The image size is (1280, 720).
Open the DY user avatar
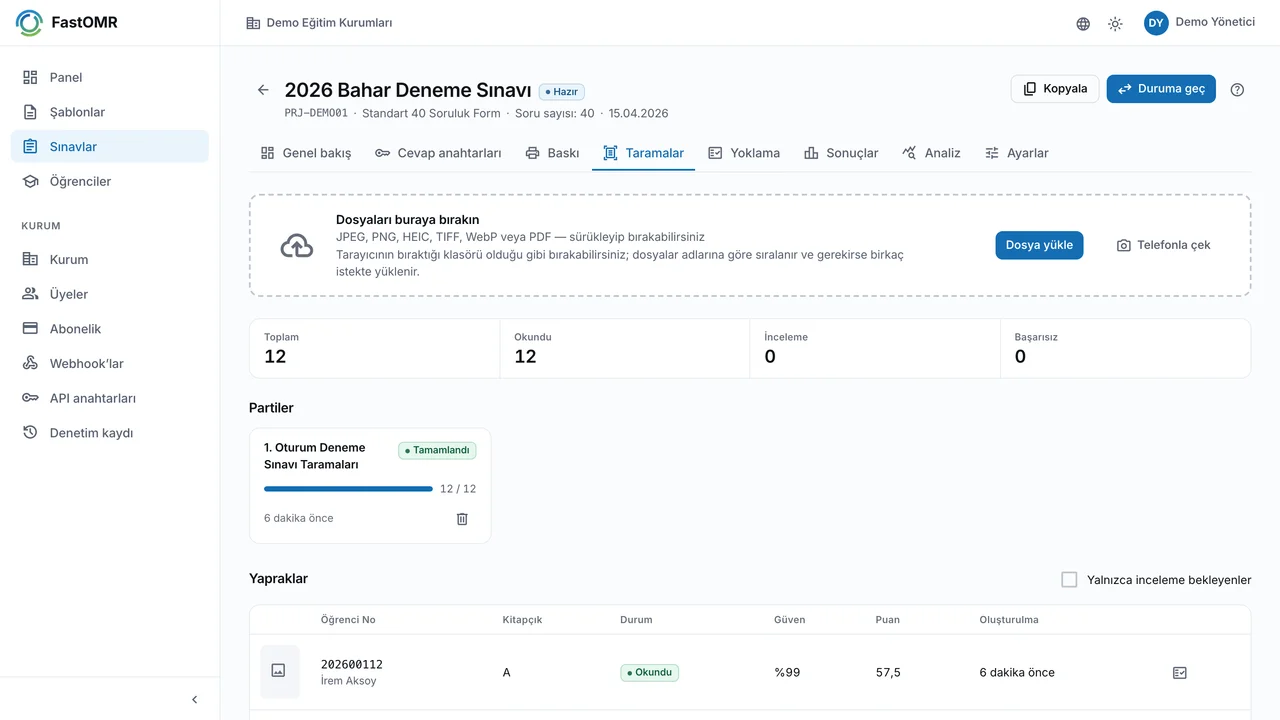1156,23
